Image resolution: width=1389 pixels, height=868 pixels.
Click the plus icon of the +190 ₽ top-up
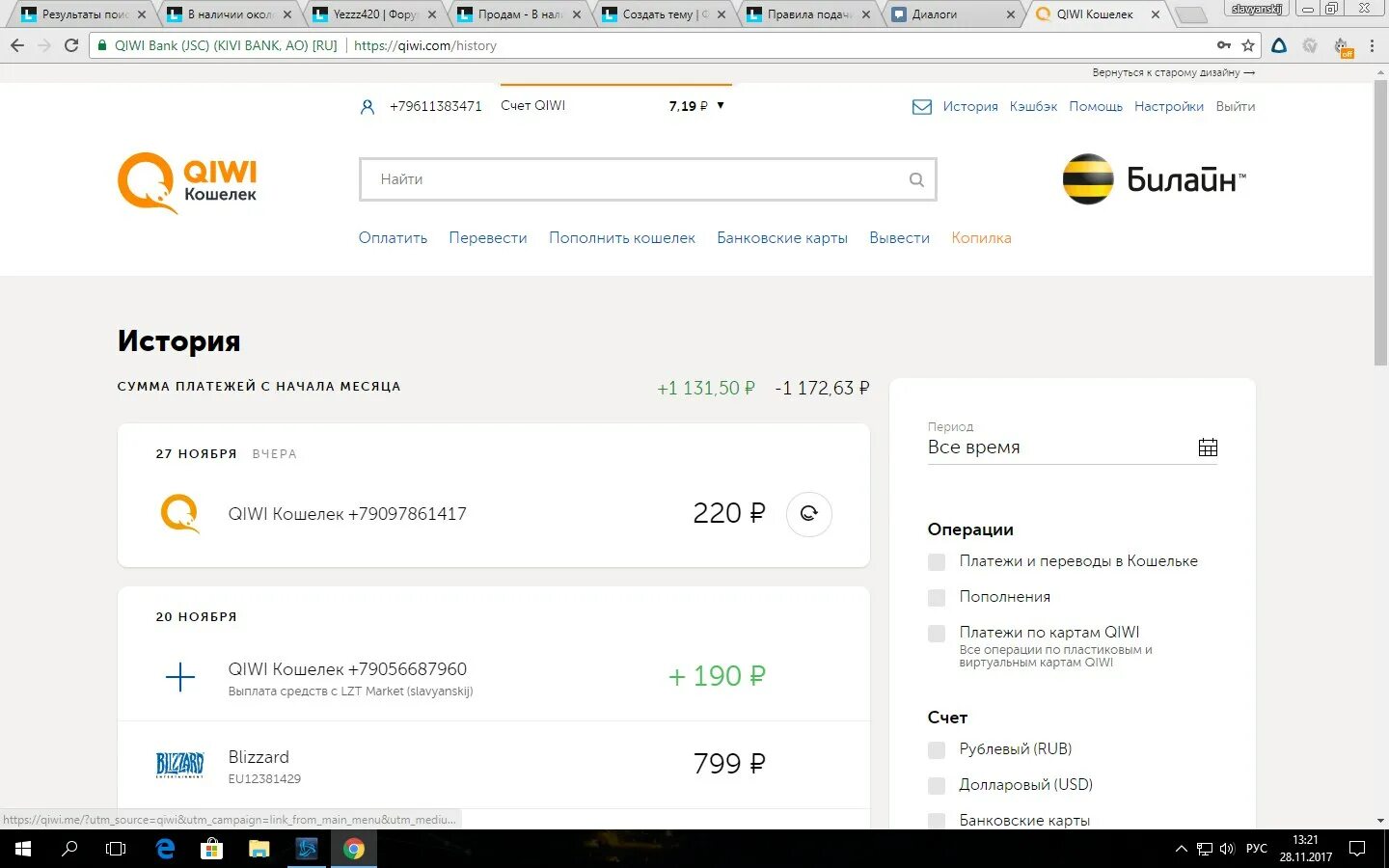[180, 677]
